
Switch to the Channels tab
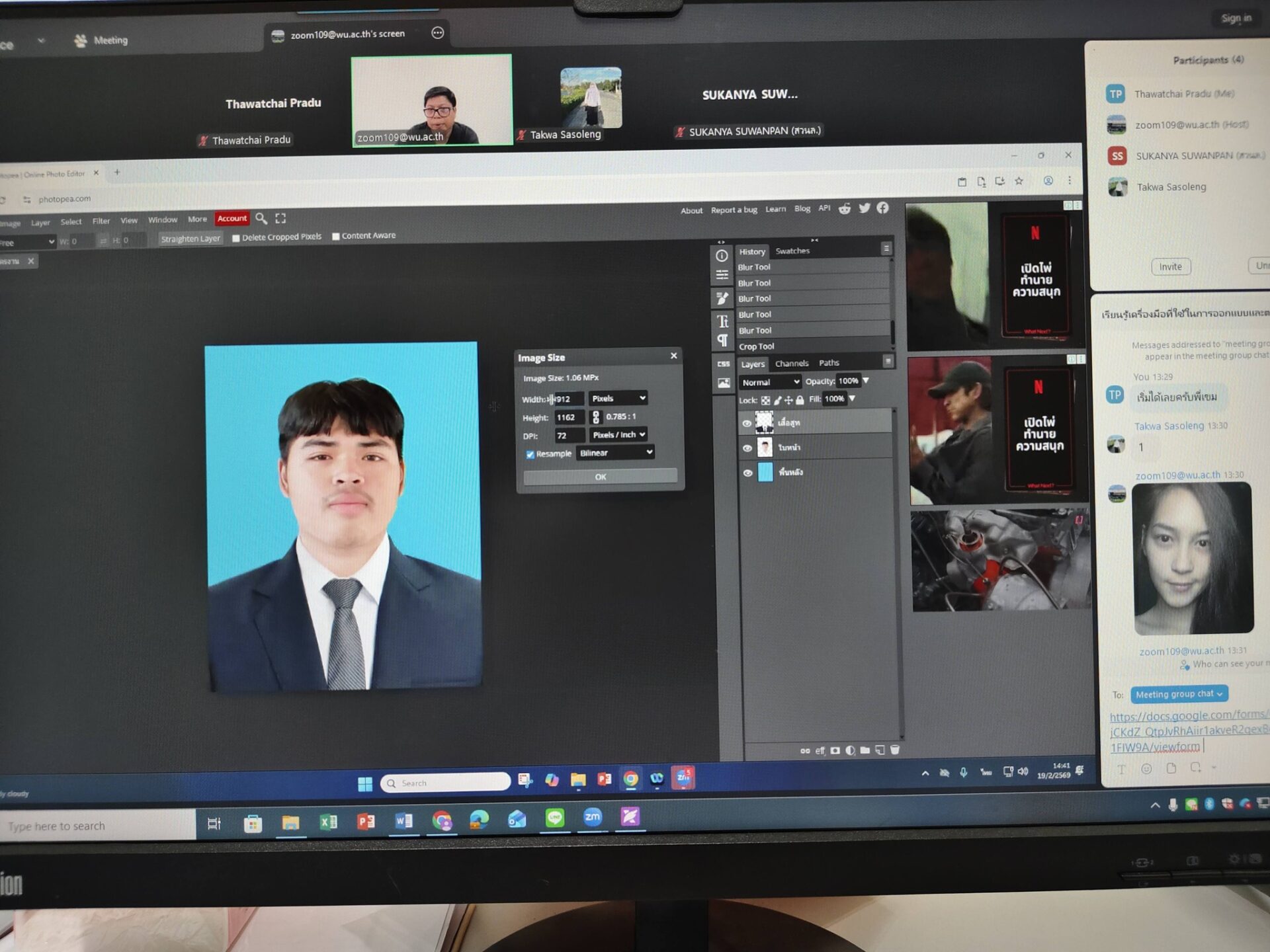coord(791,364)
